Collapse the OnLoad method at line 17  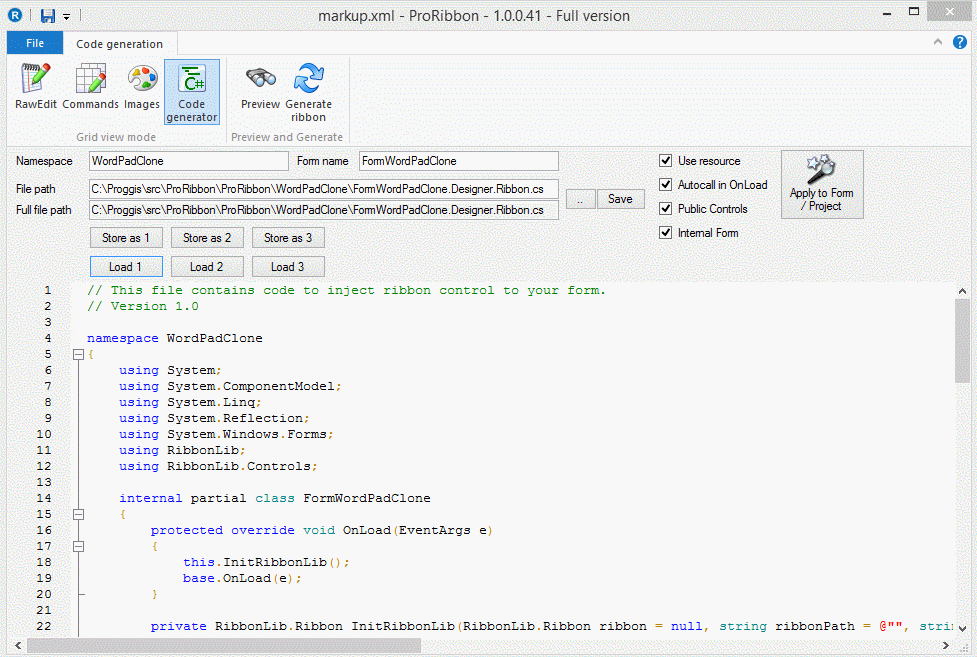click(x=79, y=546)
